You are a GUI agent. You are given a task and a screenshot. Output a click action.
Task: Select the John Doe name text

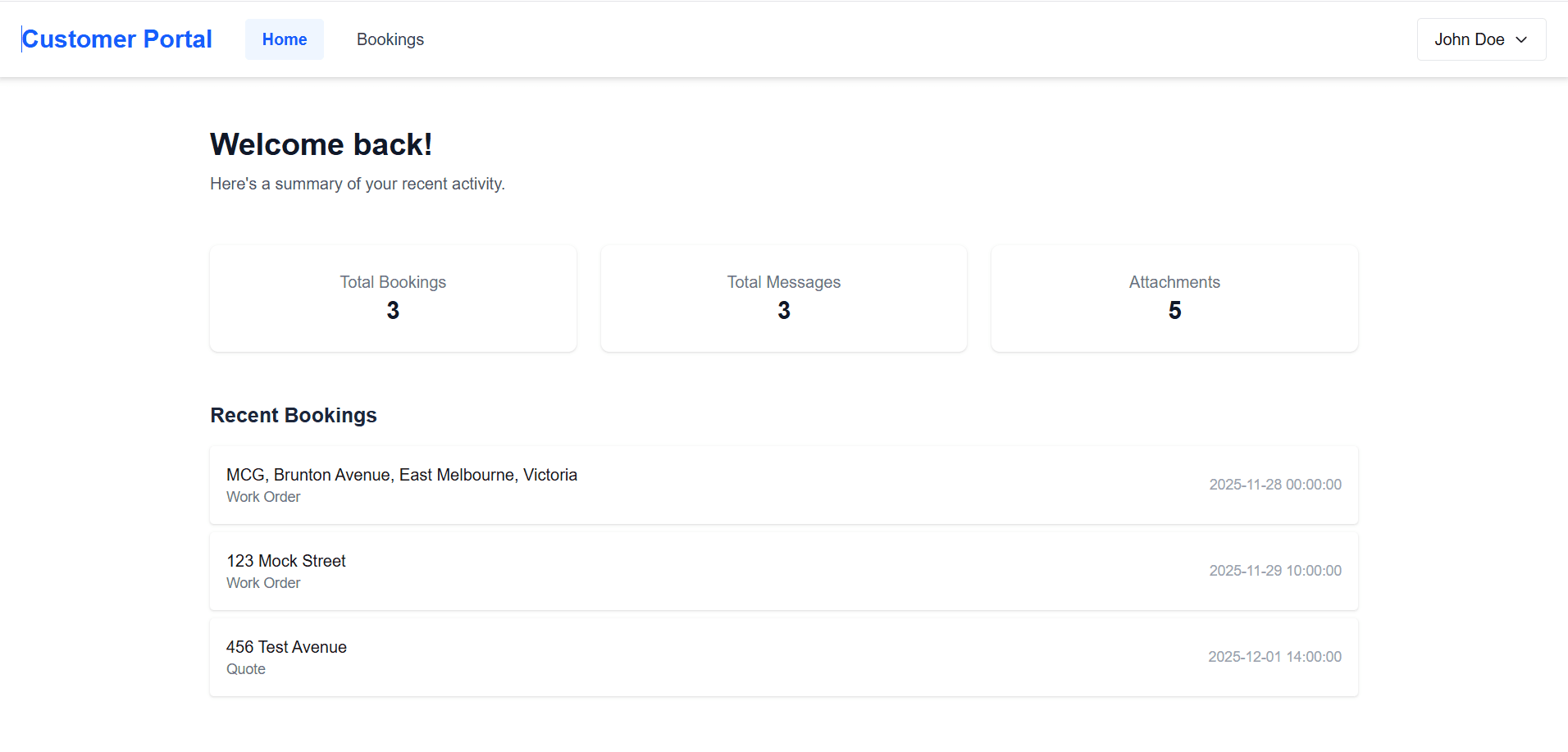click(x=1470, y=39)
